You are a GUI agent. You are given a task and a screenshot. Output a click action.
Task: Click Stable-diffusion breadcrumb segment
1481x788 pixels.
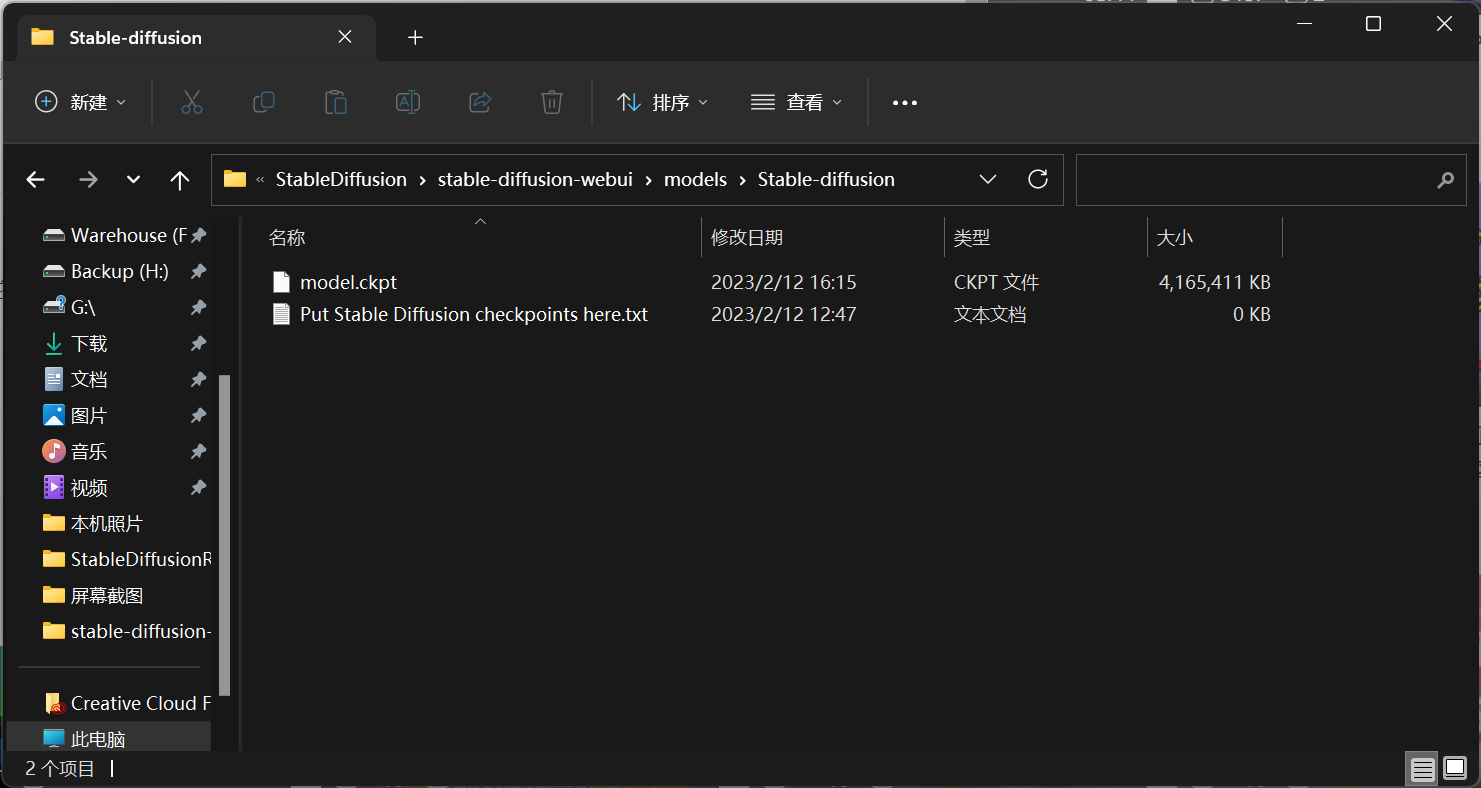[x=826, y=180]
